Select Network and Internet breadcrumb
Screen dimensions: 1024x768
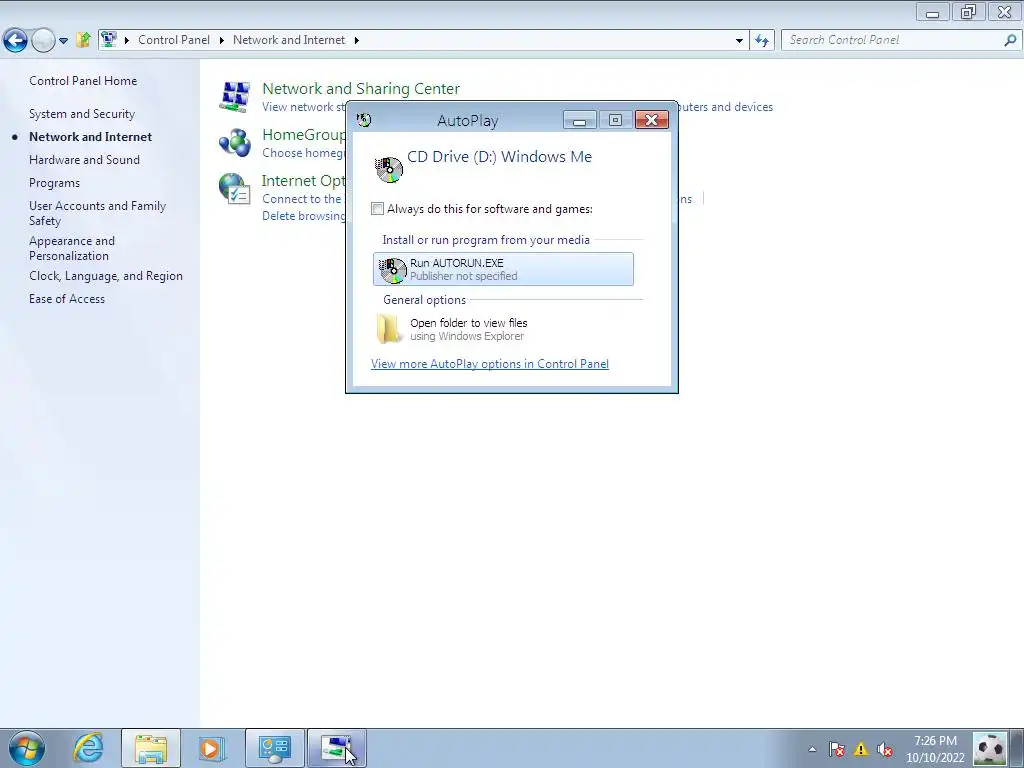[x=289, y=40]
